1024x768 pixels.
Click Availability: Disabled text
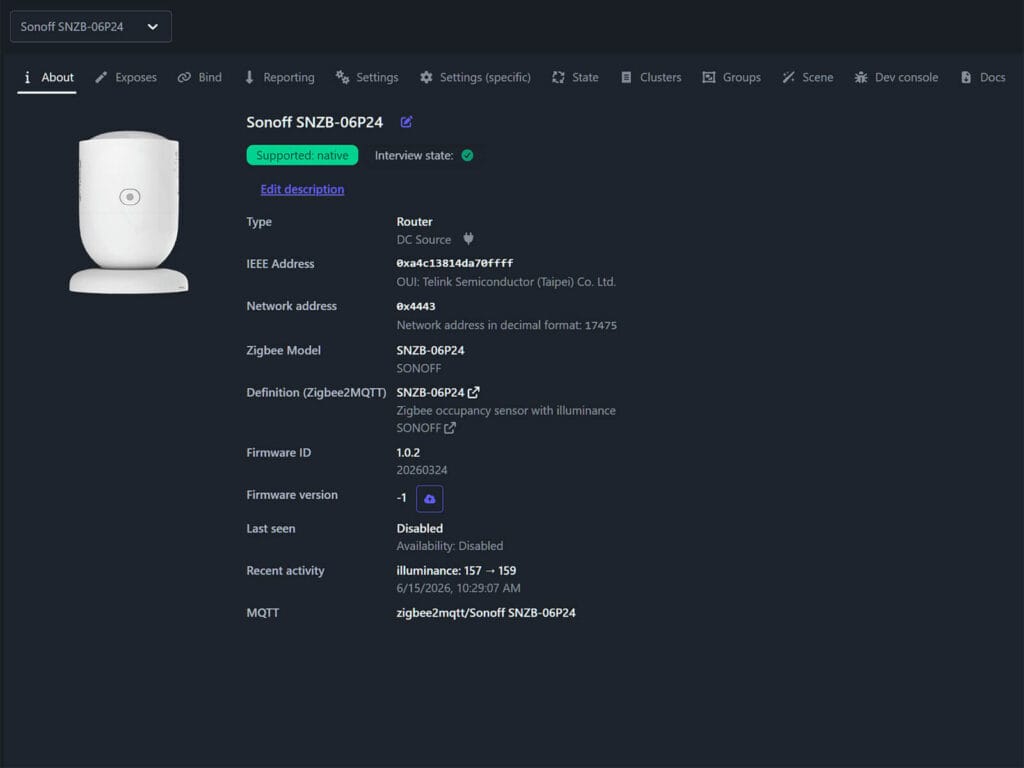tap(450, 546)
